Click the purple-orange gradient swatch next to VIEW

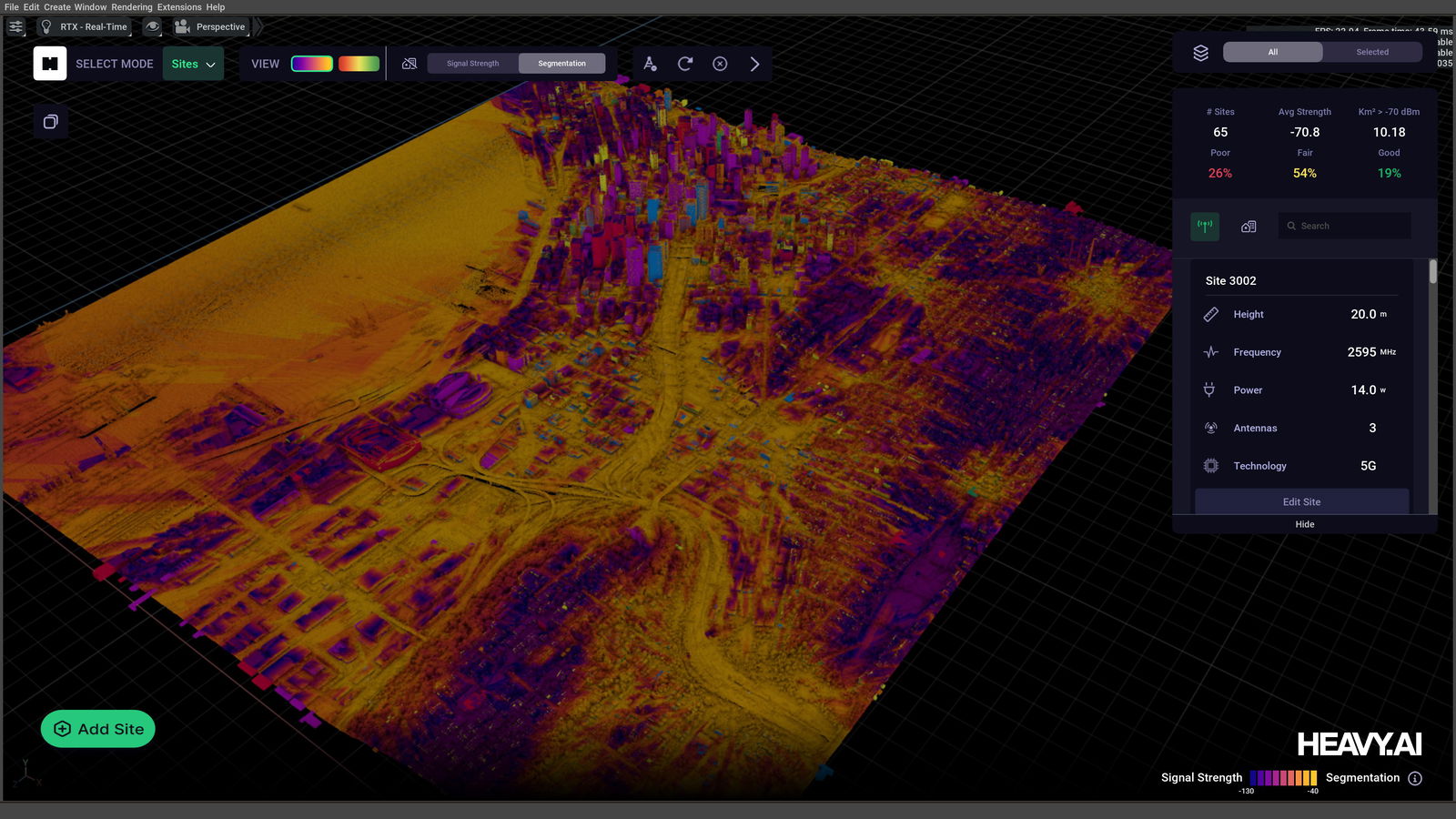tap(310, 63)
